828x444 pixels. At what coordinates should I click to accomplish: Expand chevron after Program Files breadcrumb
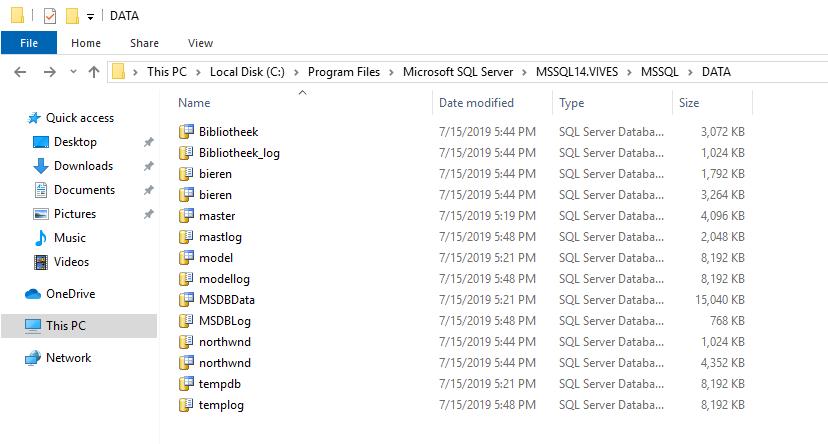391,72
